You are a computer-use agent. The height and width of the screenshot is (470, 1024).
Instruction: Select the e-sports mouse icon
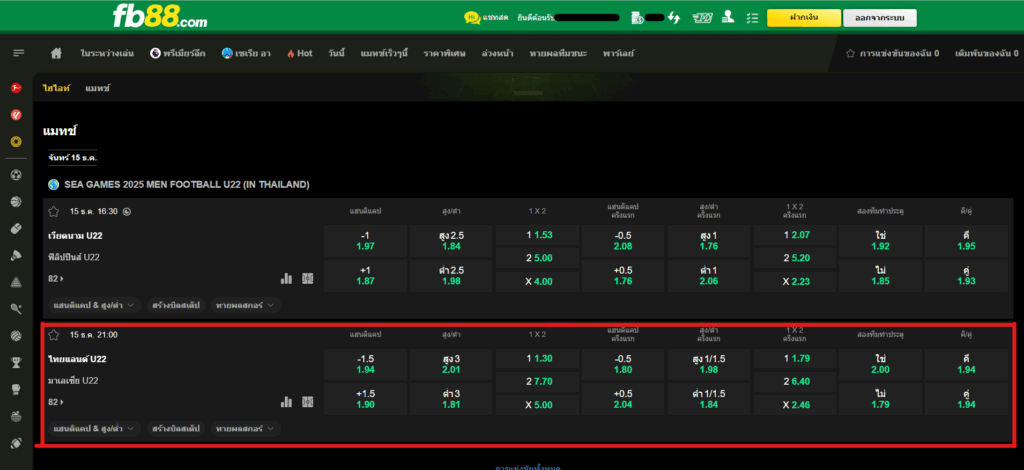16,228
